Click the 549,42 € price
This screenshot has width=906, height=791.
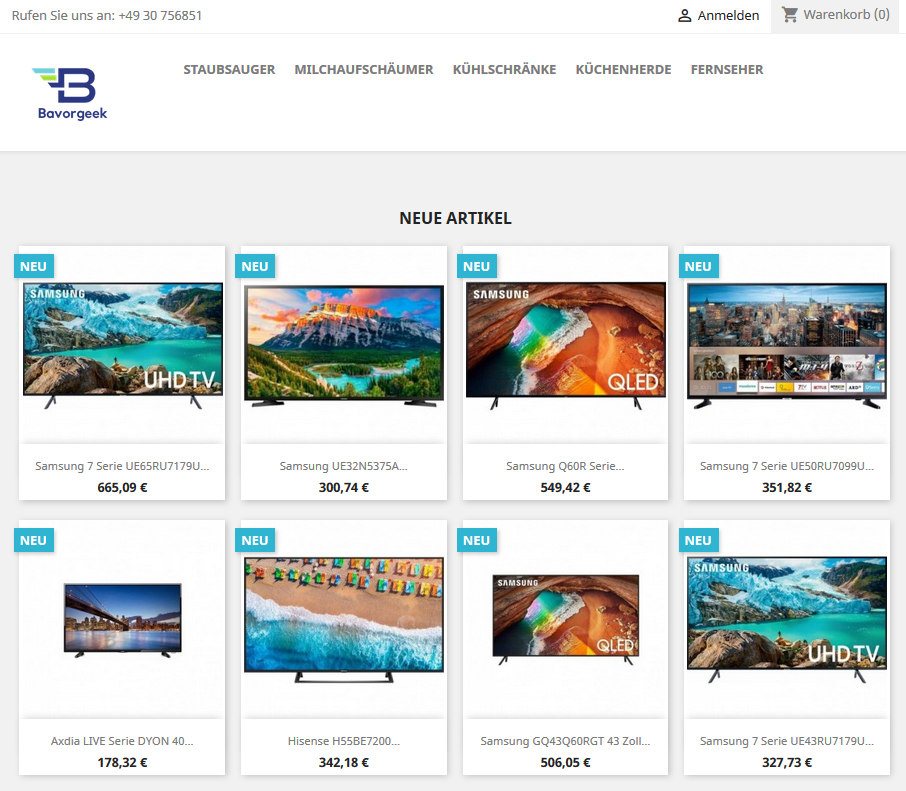pyautogui.click(x=565, y=488)
